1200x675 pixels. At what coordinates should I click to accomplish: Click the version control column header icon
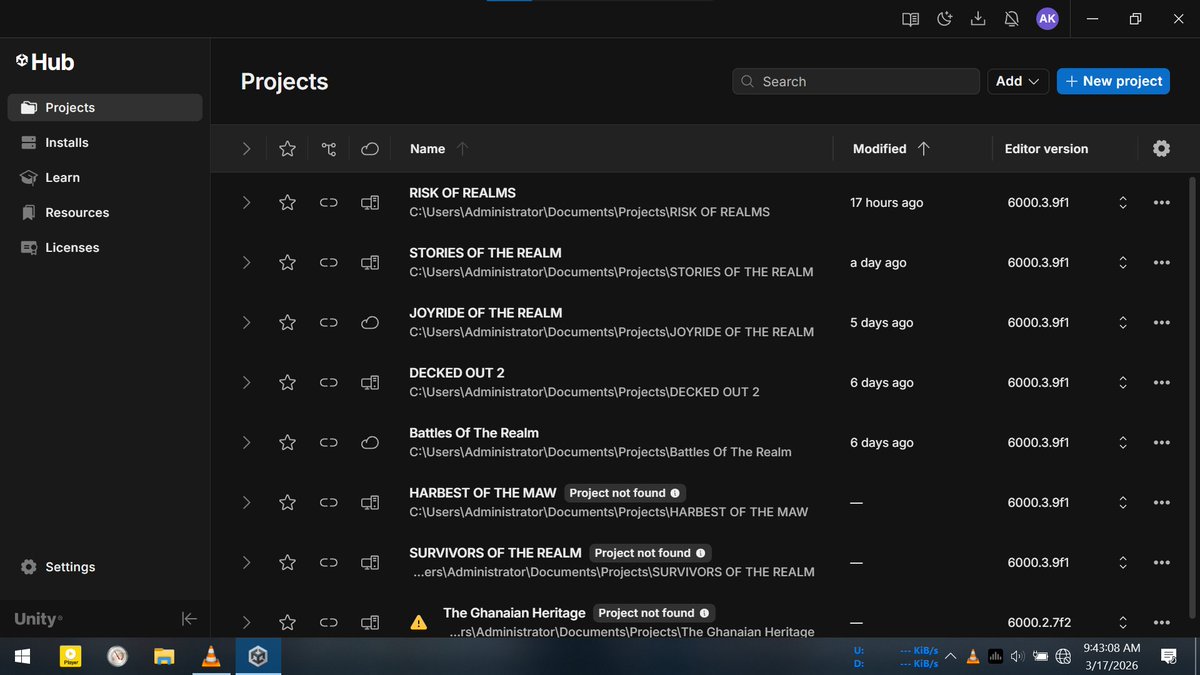coord(329,149)
